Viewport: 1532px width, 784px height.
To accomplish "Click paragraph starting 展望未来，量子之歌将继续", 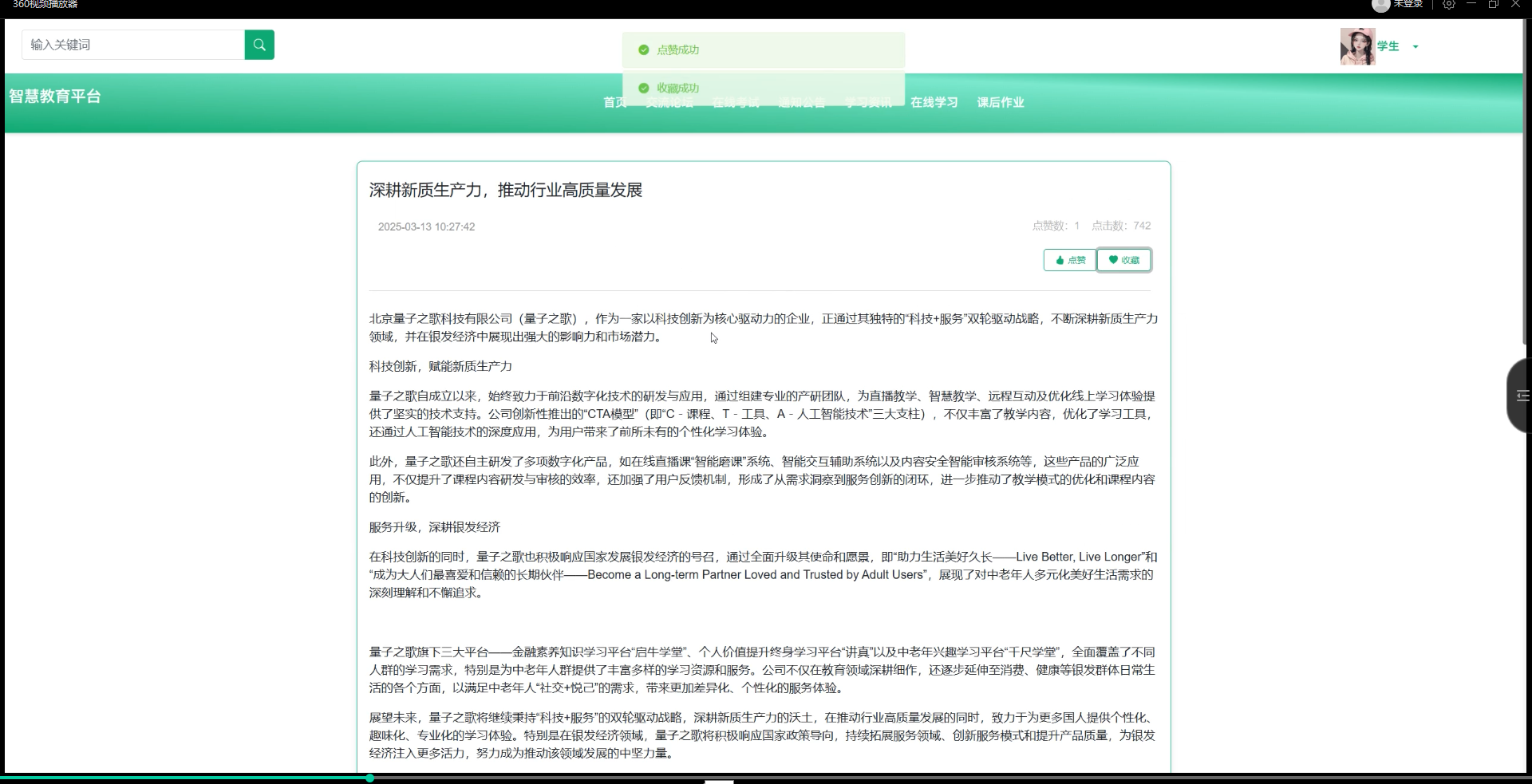I will [762, 735].
